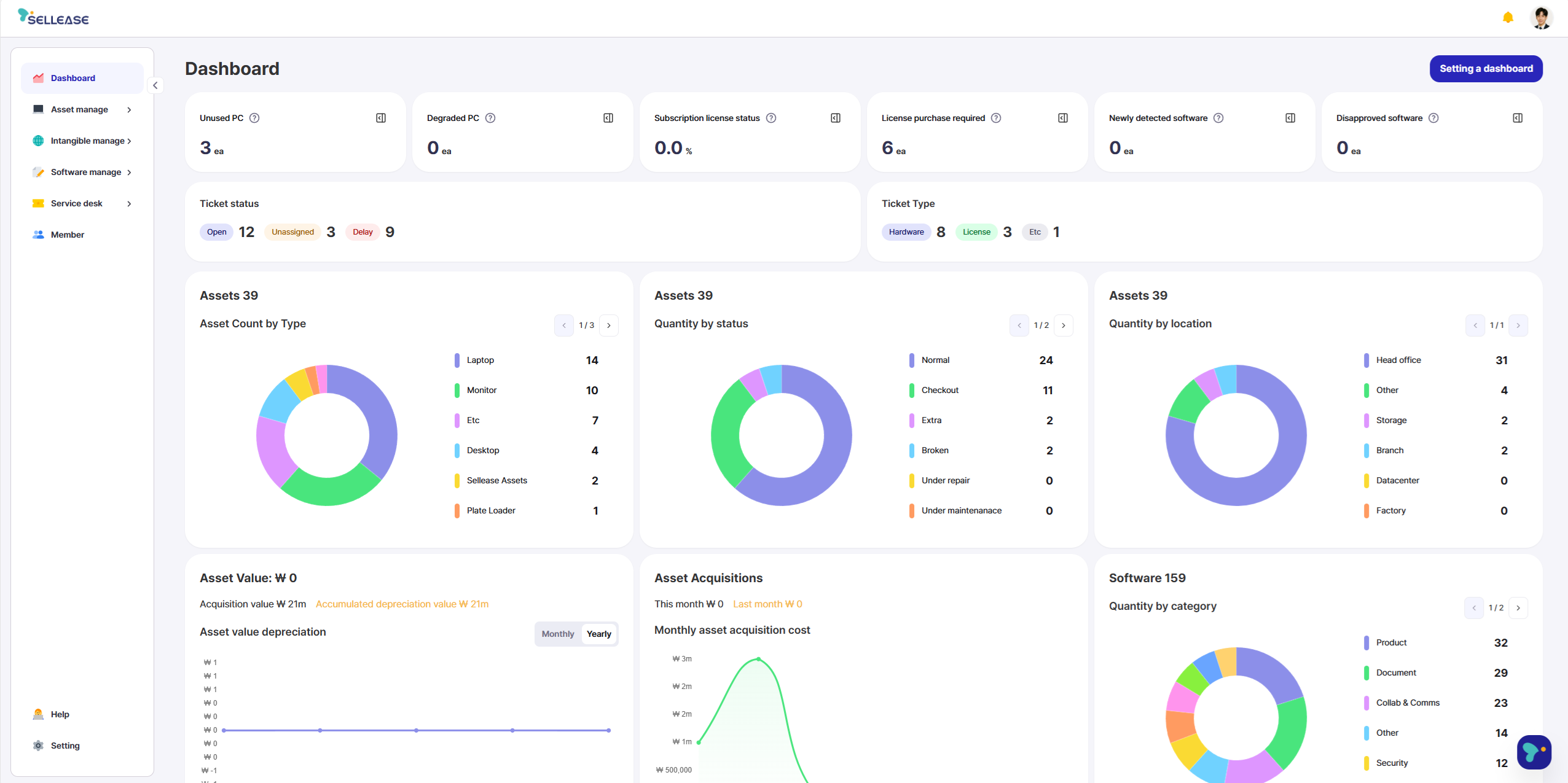The image size is (1568, 783).
Task: Go to previous page of Asset Count by Type
Action: [564, 325]
